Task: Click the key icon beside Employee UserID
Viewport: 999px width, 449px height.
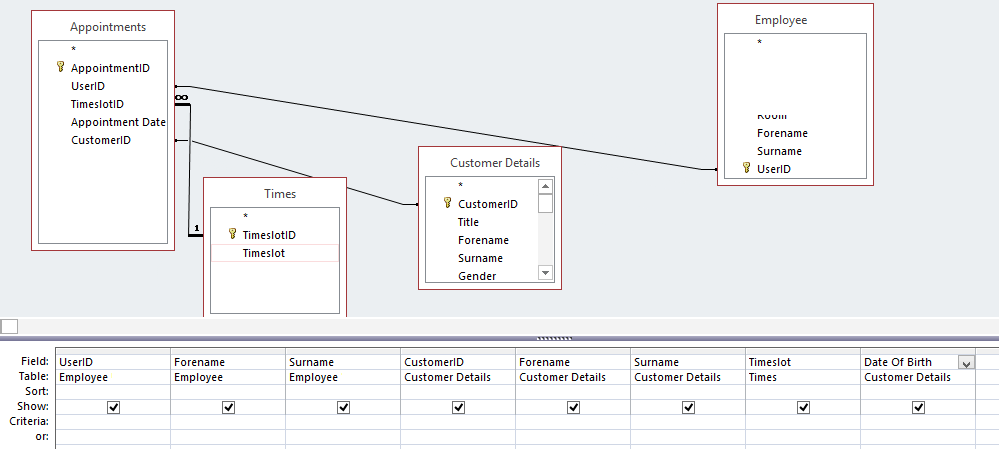Action: 746,169
